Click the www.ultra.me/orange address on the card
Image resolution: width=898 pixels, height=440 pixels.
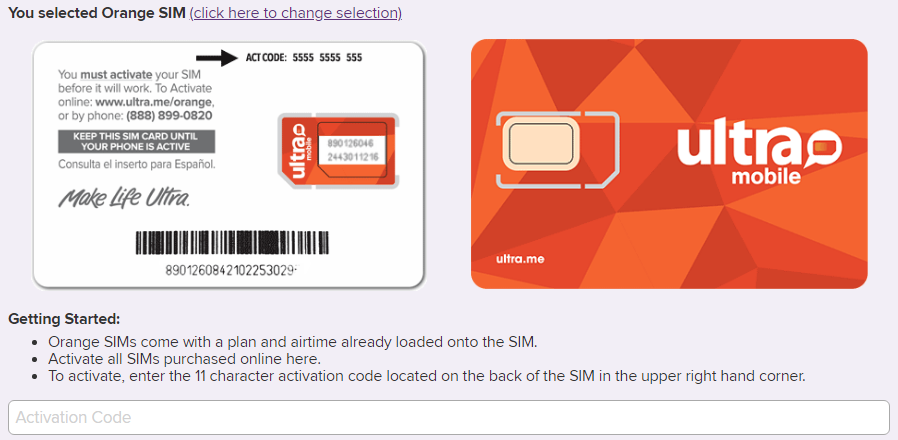tap(155, 102)
